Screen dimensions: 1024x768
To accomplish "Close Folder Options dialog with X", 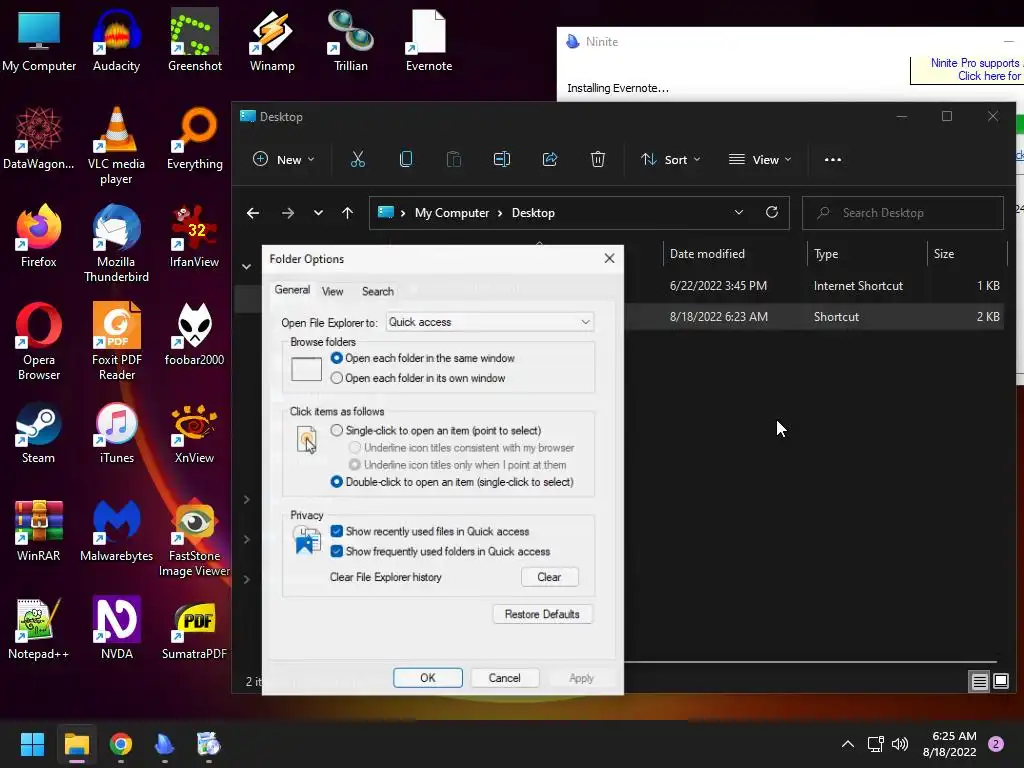I will coord(609,259).
